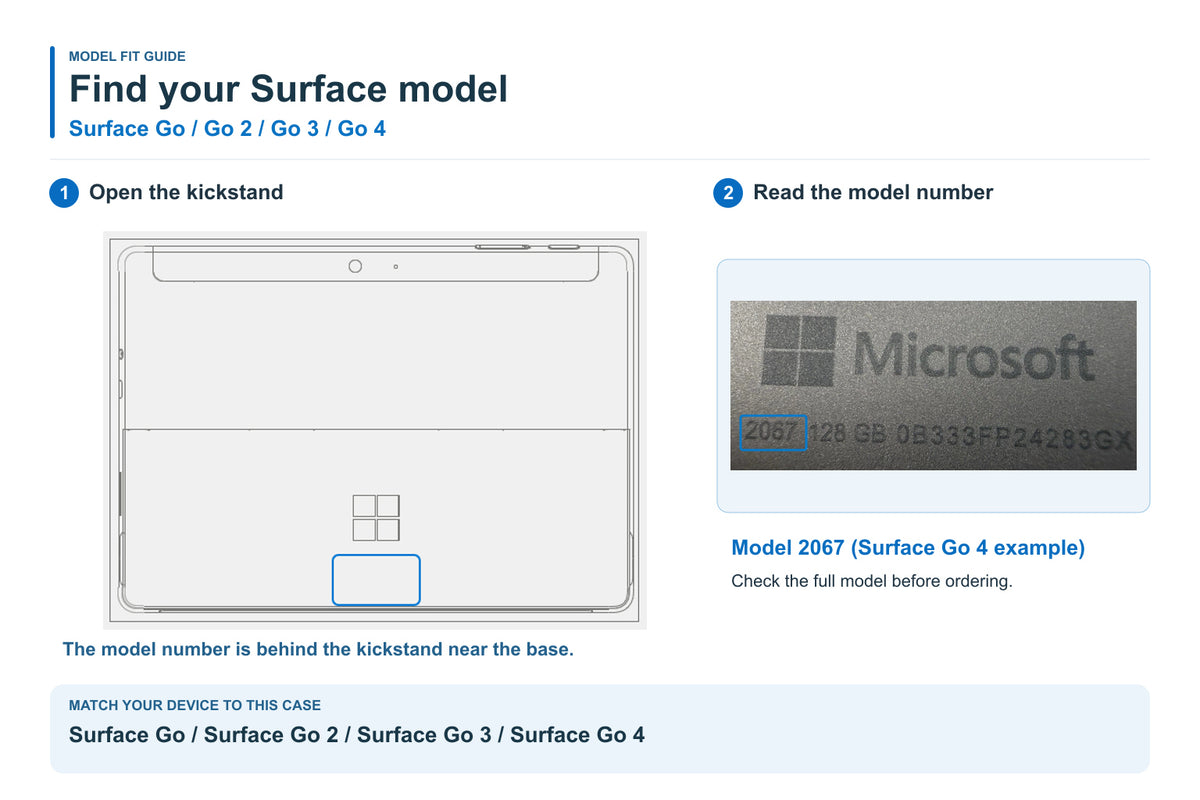
Task: Click the Microsoft logo in the label photo
Action: click(928, 351)
